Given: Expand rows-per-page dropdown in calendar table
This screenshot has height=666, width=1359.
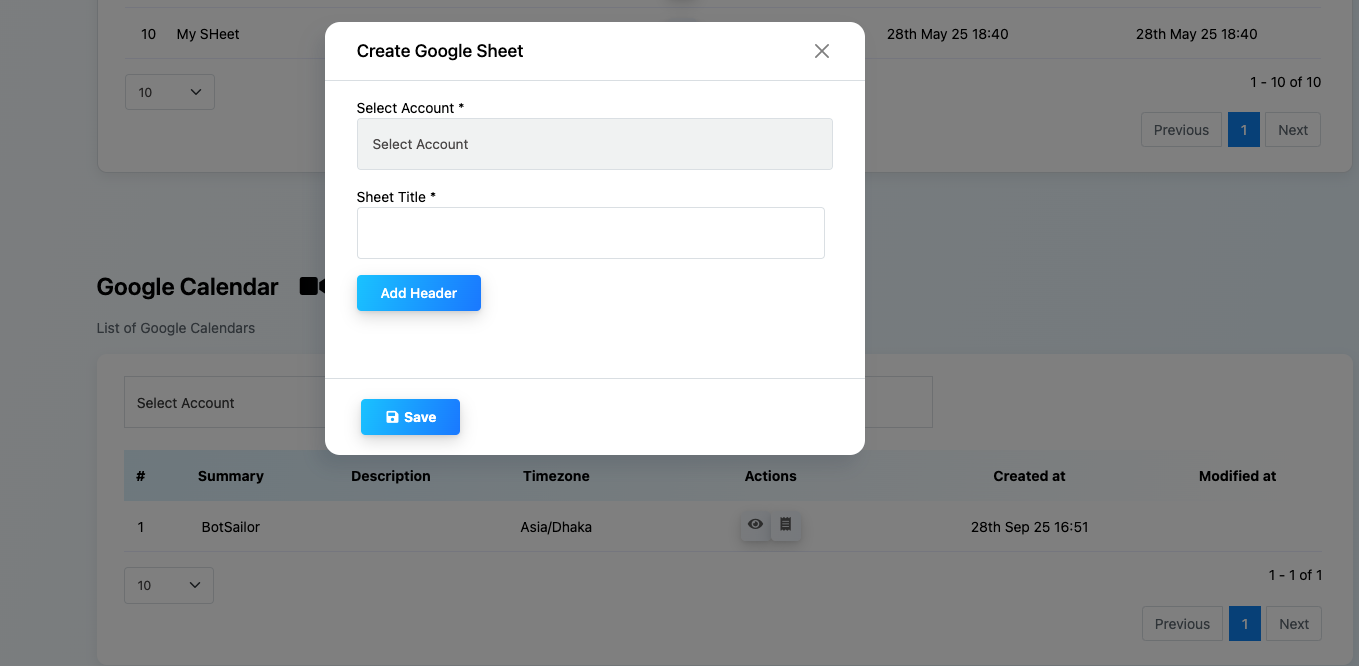Looking at the screenshot, I should (x=169, y=585).
